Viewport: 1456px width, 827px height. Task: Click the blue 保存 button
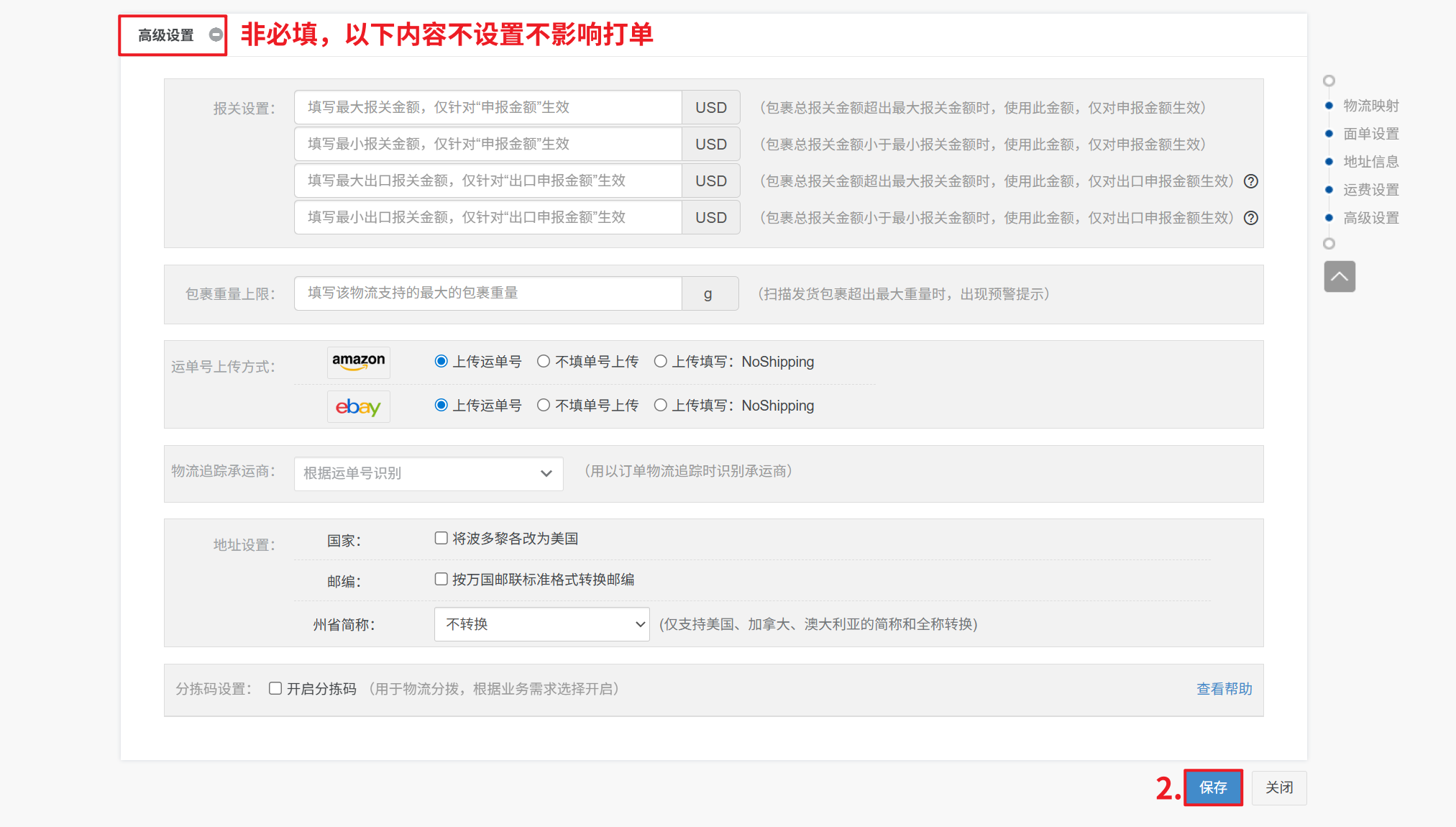pos(1213,787)
